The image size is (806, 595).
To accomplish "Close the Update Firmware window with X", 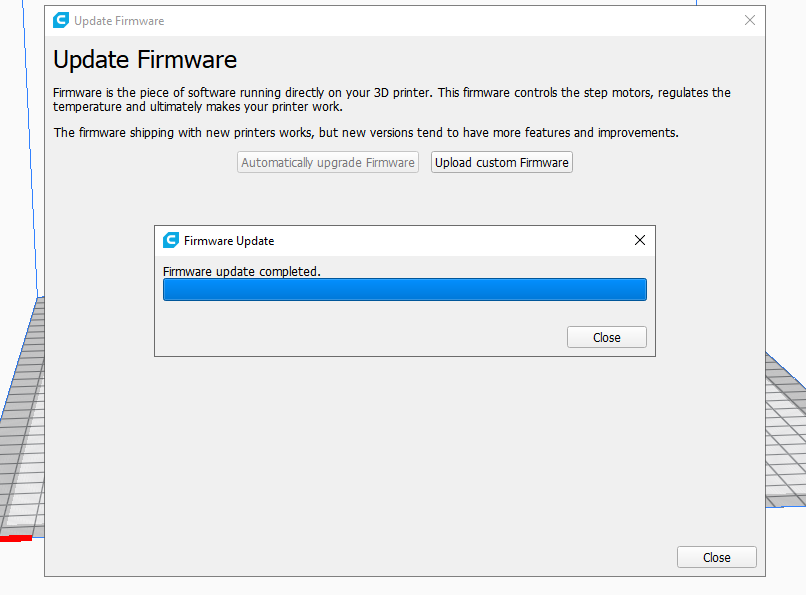I will click(x=750, y=20).
